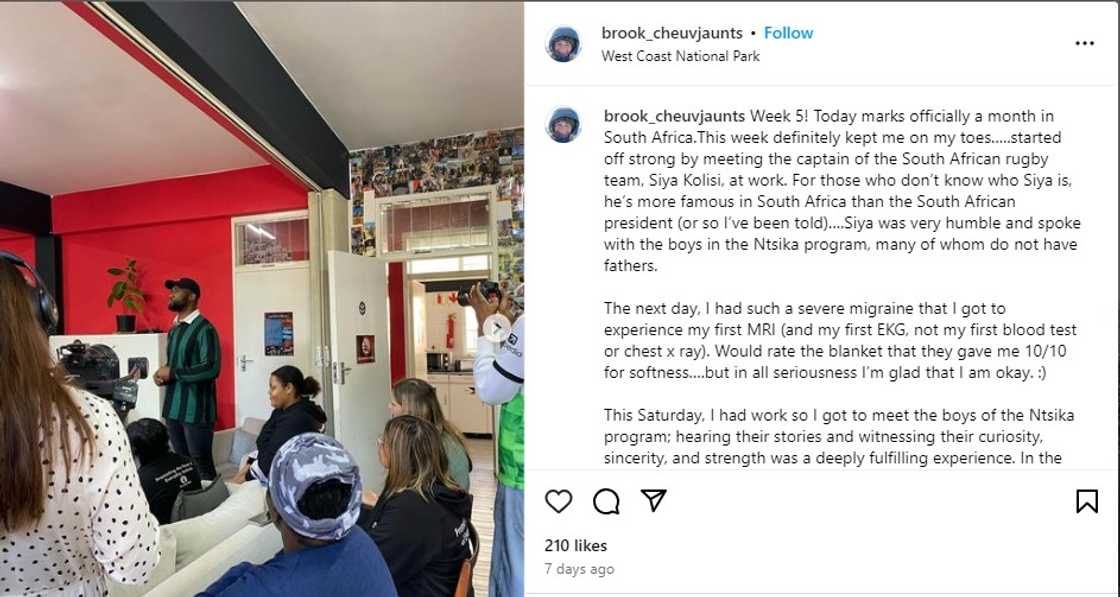Open comments with the speech bubble icon
1120x597 pixels.
(x=606, y=501)
